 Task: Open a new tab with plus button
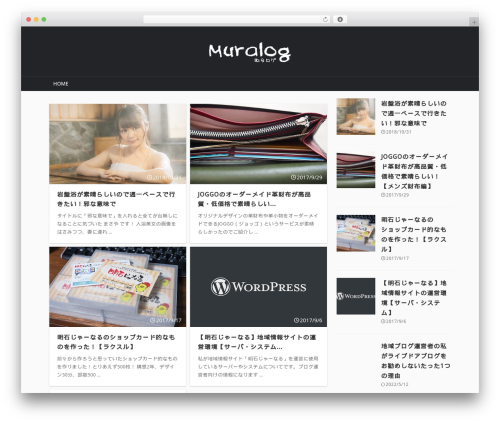(474, 22)
